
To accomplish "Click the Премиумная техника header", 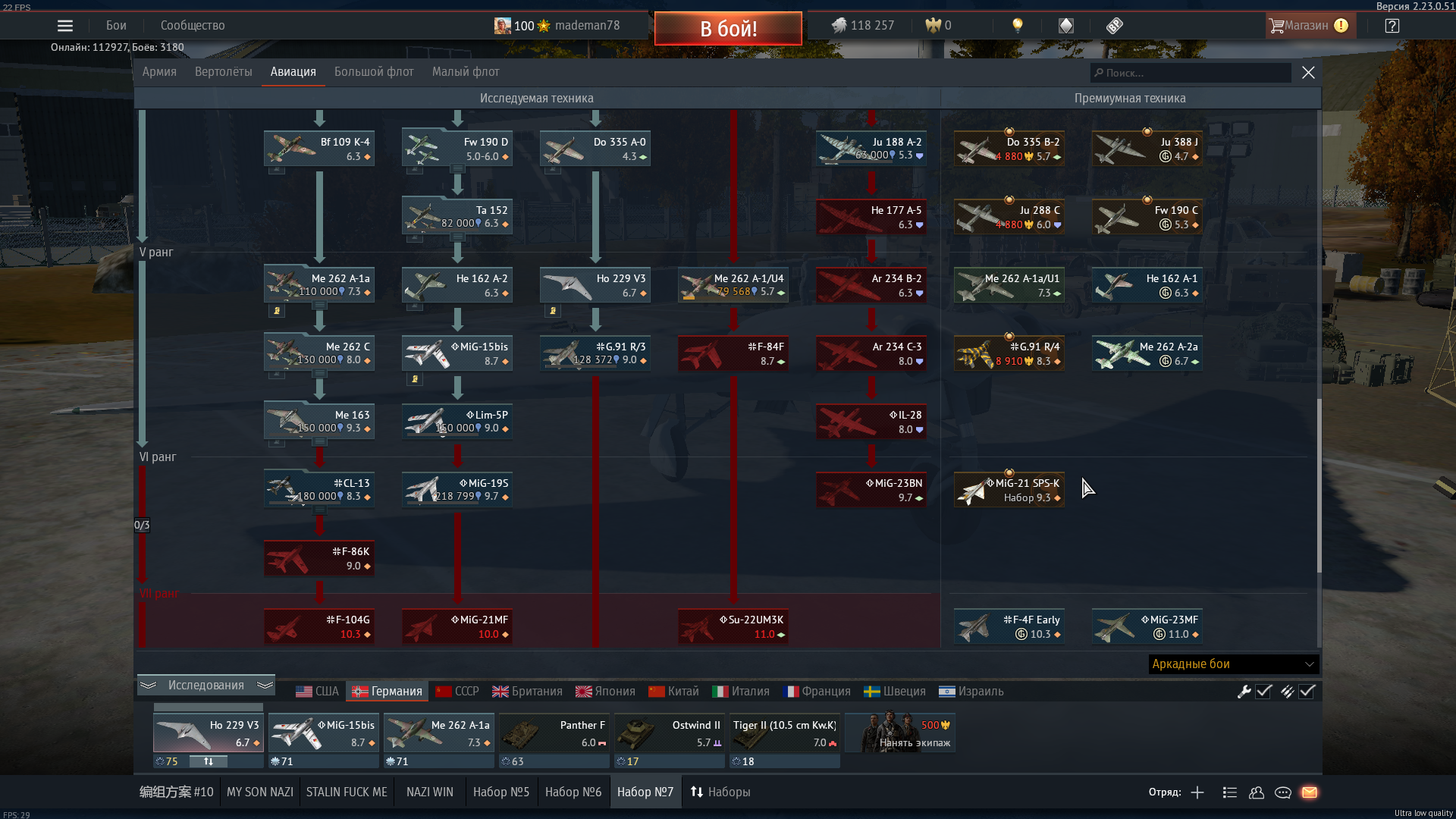I will tap(1130, 99).
